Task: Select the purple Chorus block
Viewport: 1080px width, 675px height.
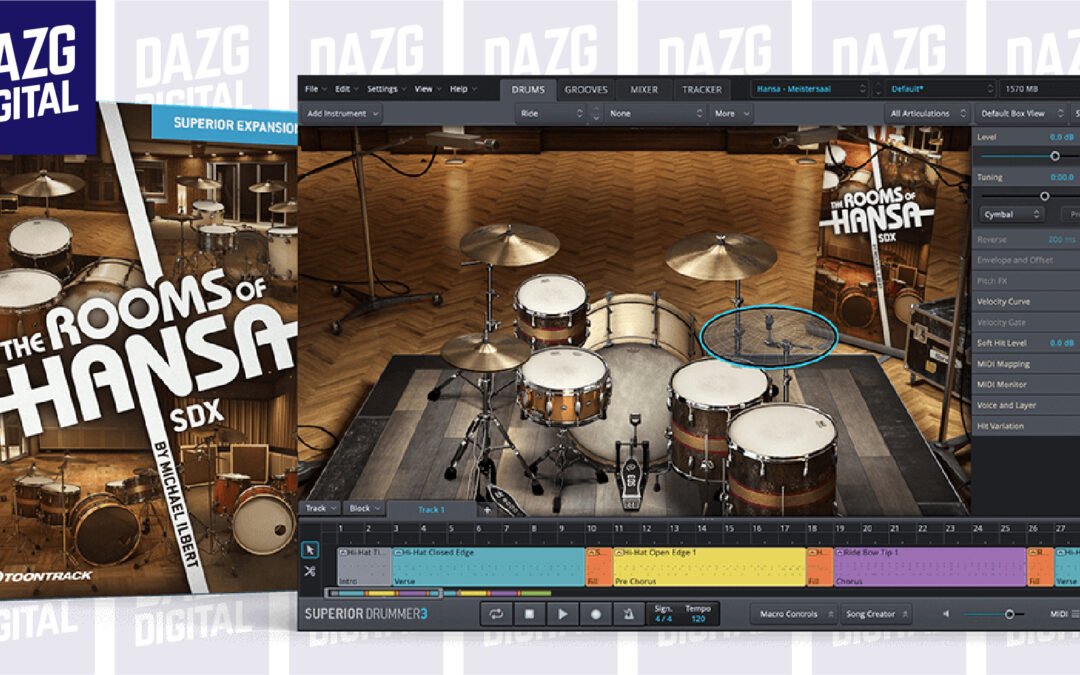Action: (x=930, y=567)
